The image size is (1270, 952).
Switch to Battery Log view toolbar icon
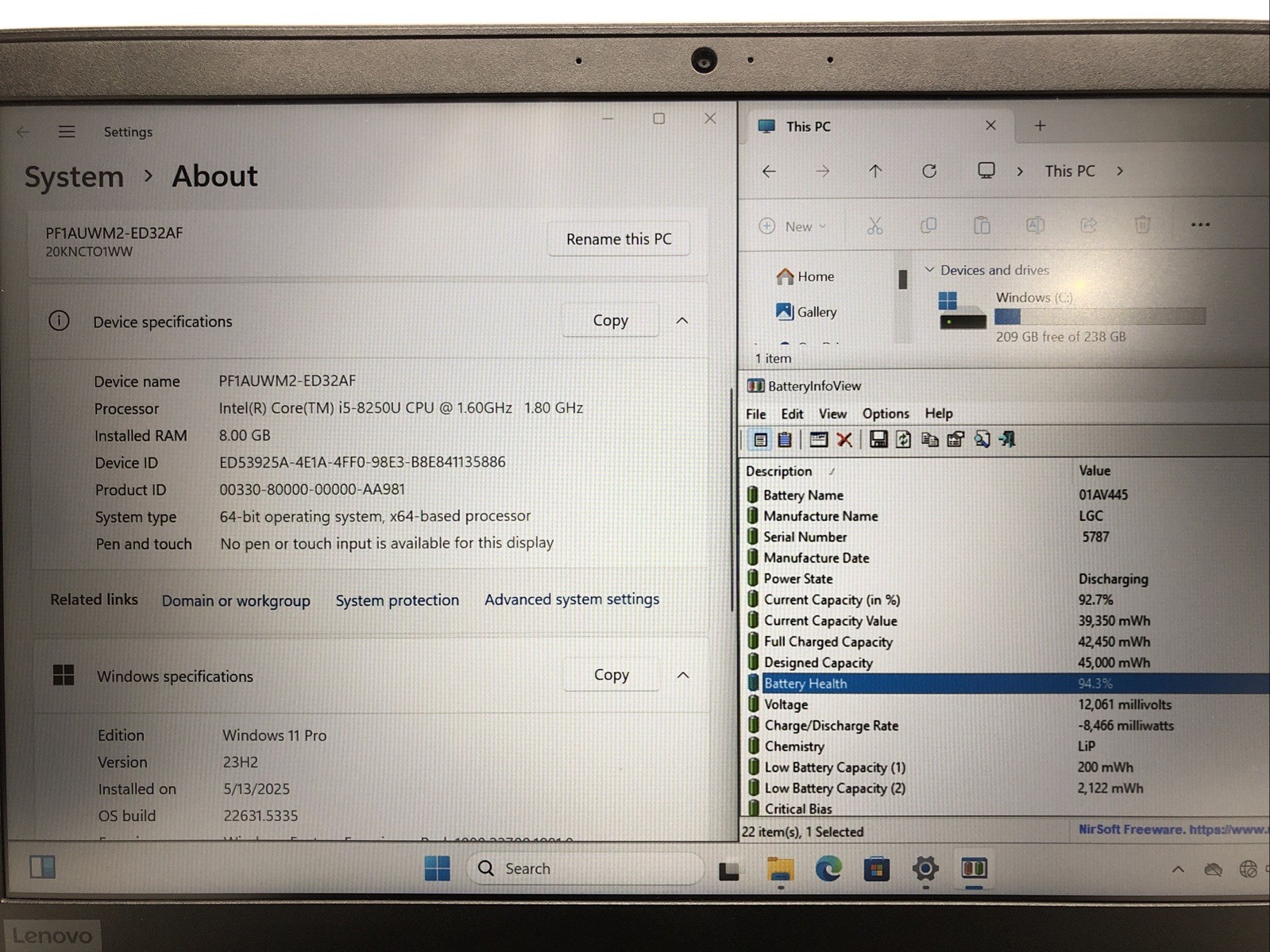click(785, 439)
